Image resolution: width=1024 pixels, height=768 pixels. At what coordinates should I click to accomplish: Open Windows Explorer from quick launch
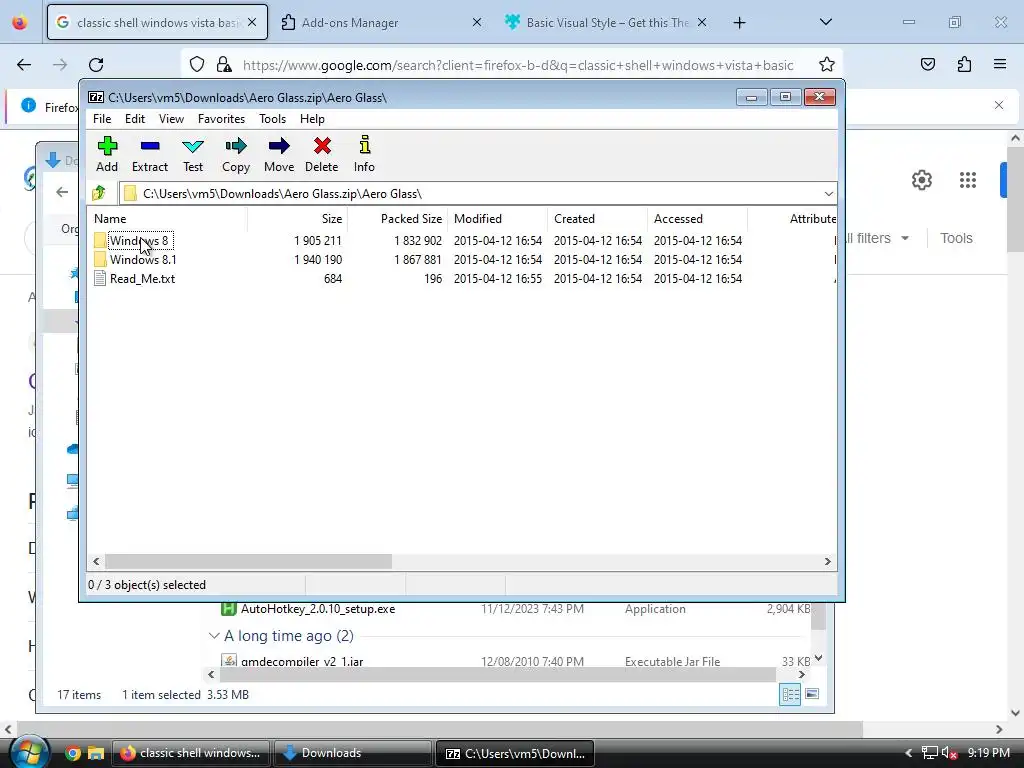click(96, 753)
